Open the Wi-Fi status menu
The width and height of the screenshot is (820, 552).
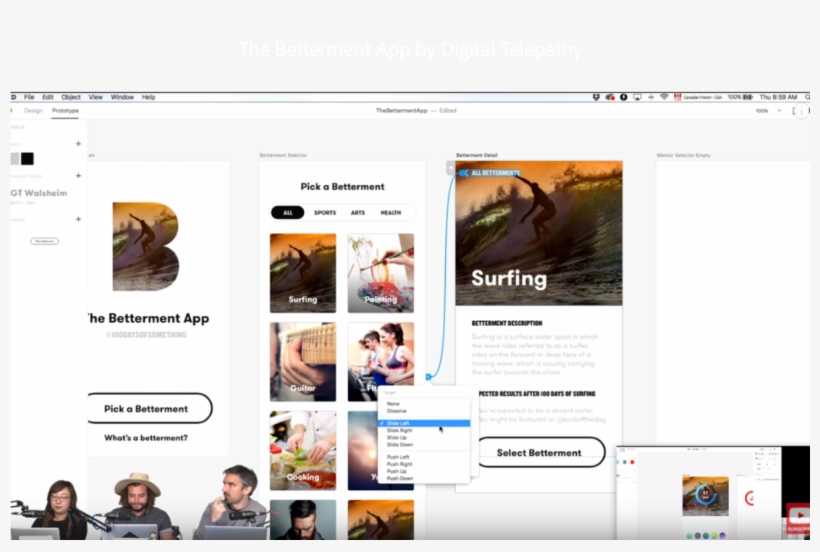(x=664, y=97)
